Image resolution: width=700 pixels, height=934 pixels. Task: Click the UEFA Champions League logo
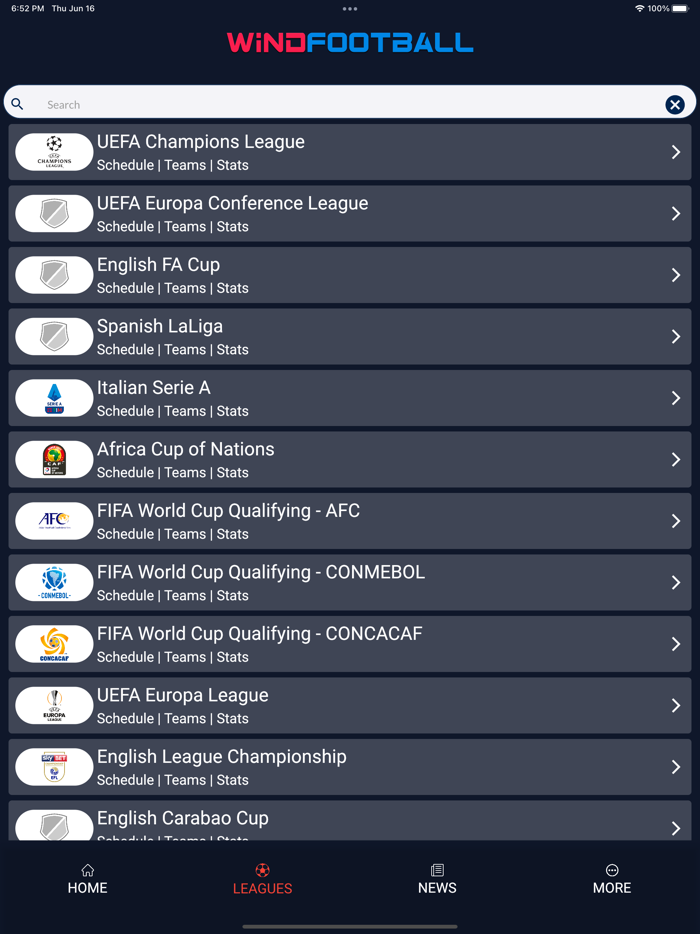point(54,152)
